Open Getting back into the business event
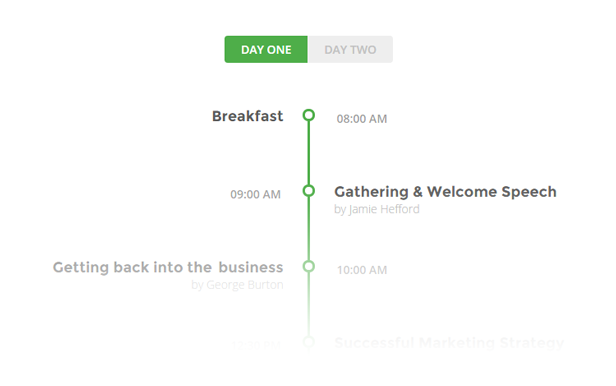Screen dimensions: 616x386 point(168,267)
